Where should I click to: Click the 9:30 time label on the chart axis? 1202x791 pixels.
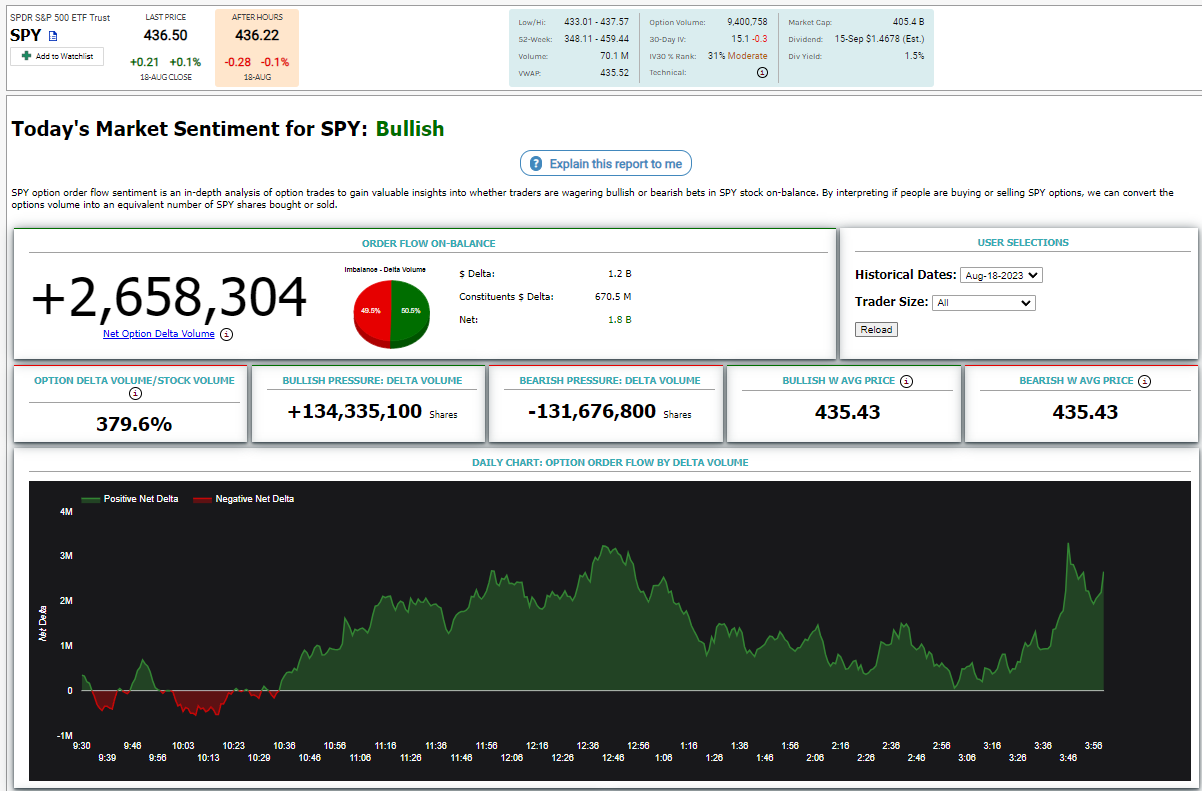(x=82, y=746)
